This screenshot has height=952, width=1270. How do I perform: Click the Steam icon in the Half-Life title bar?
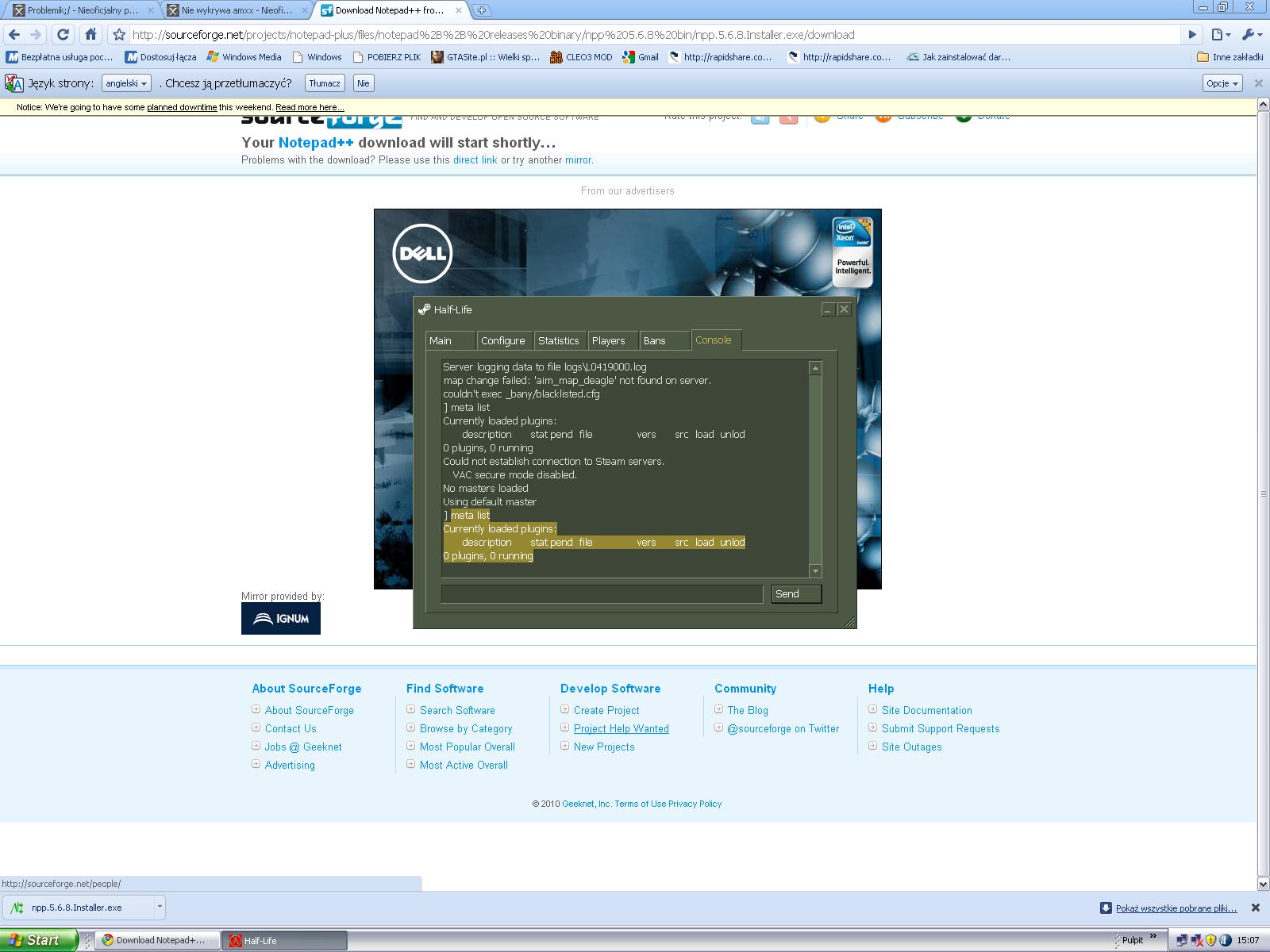[424, 309]
